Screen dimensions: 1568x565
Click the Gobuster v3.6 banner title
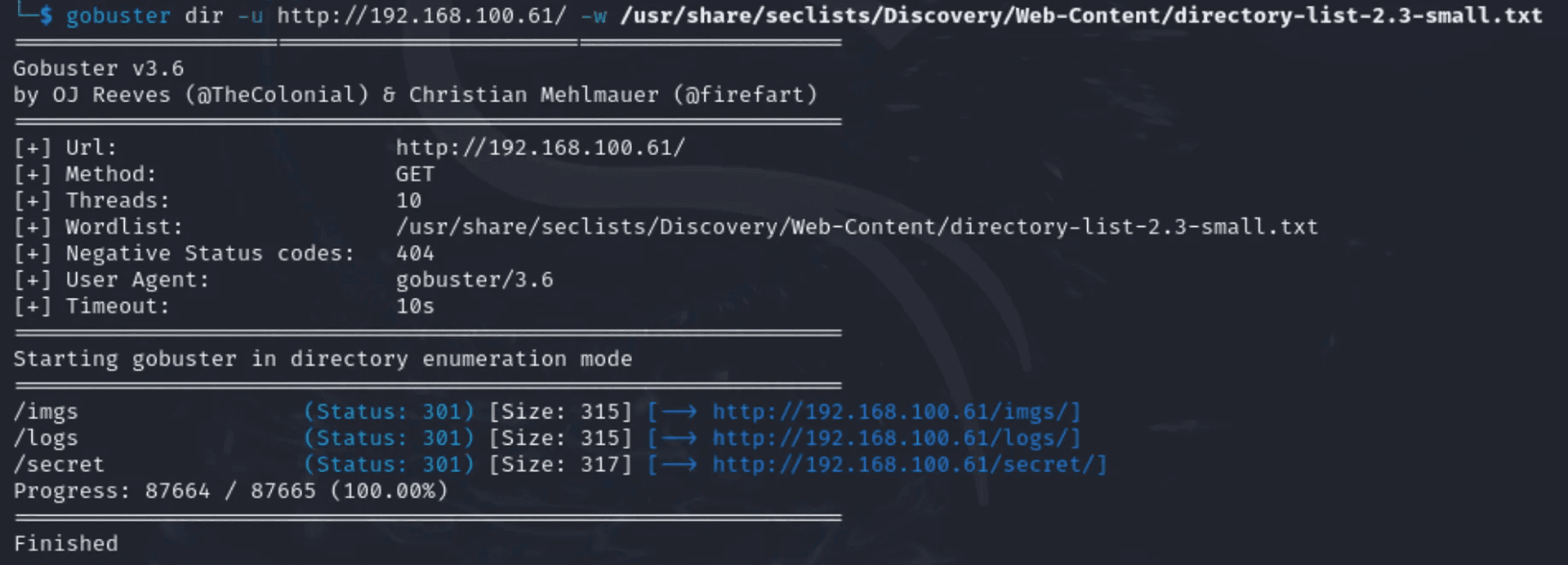click(x=99, y=69)
